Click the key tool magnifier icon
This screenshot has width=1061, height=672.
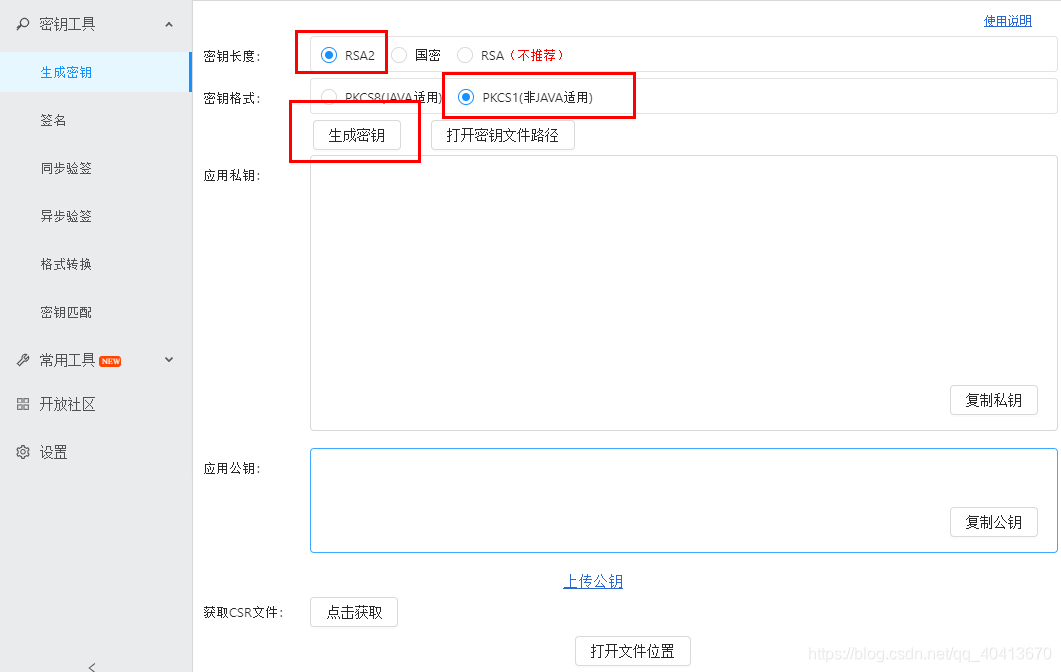tap(23, 24)
